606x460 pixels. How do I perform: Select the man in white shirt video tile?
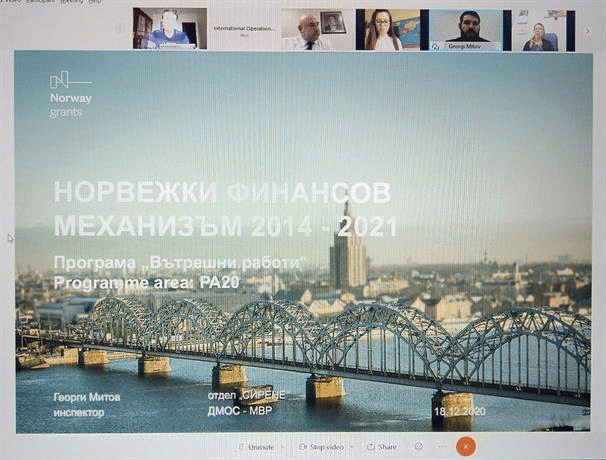[318, 30]
